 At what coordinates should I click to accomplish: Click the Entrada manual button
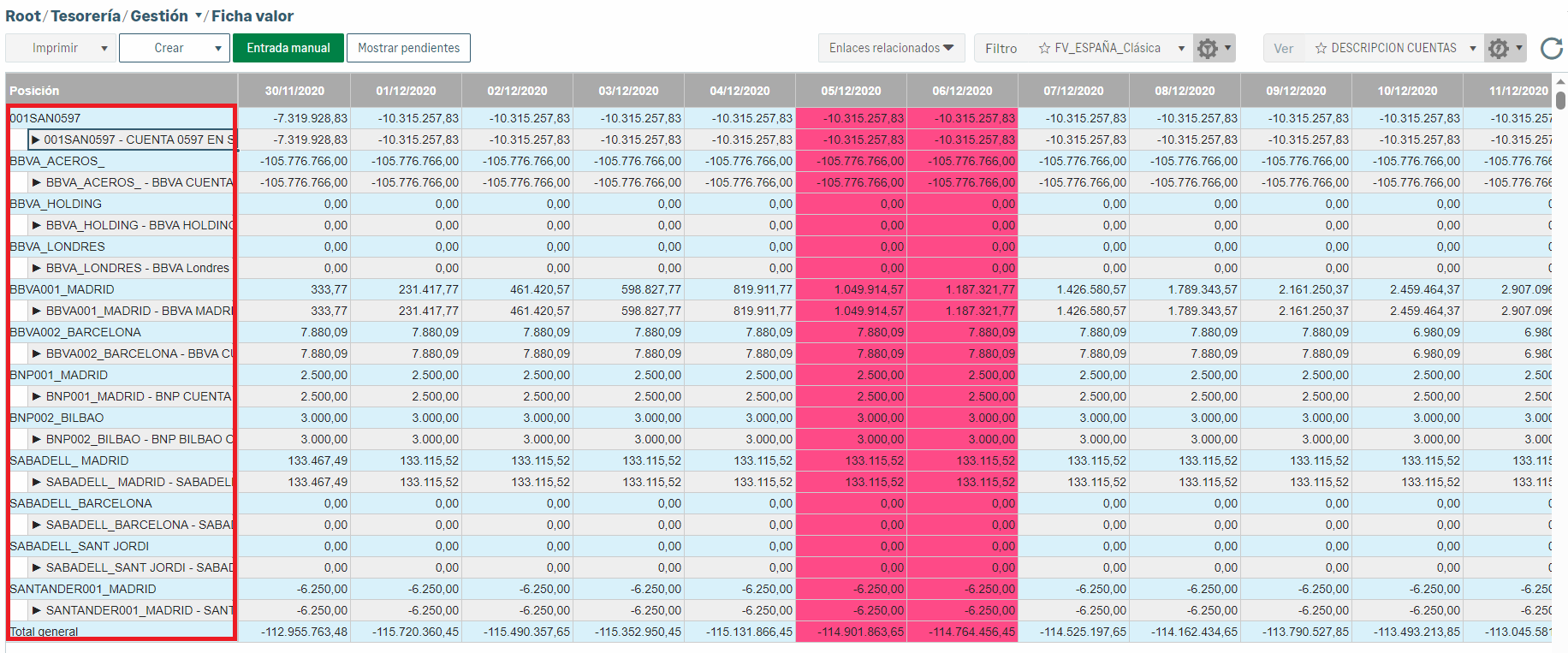[x=288, y=49]
